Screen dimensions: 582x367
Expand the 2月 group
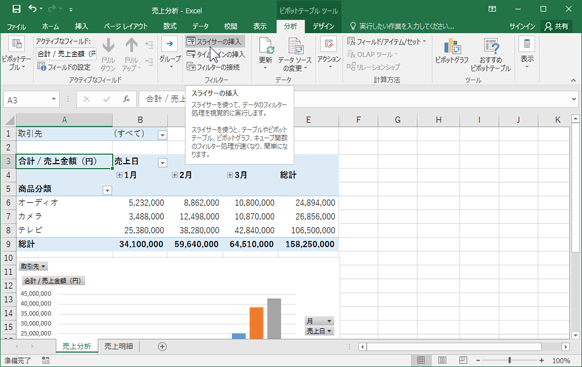[x=174, y=175]
